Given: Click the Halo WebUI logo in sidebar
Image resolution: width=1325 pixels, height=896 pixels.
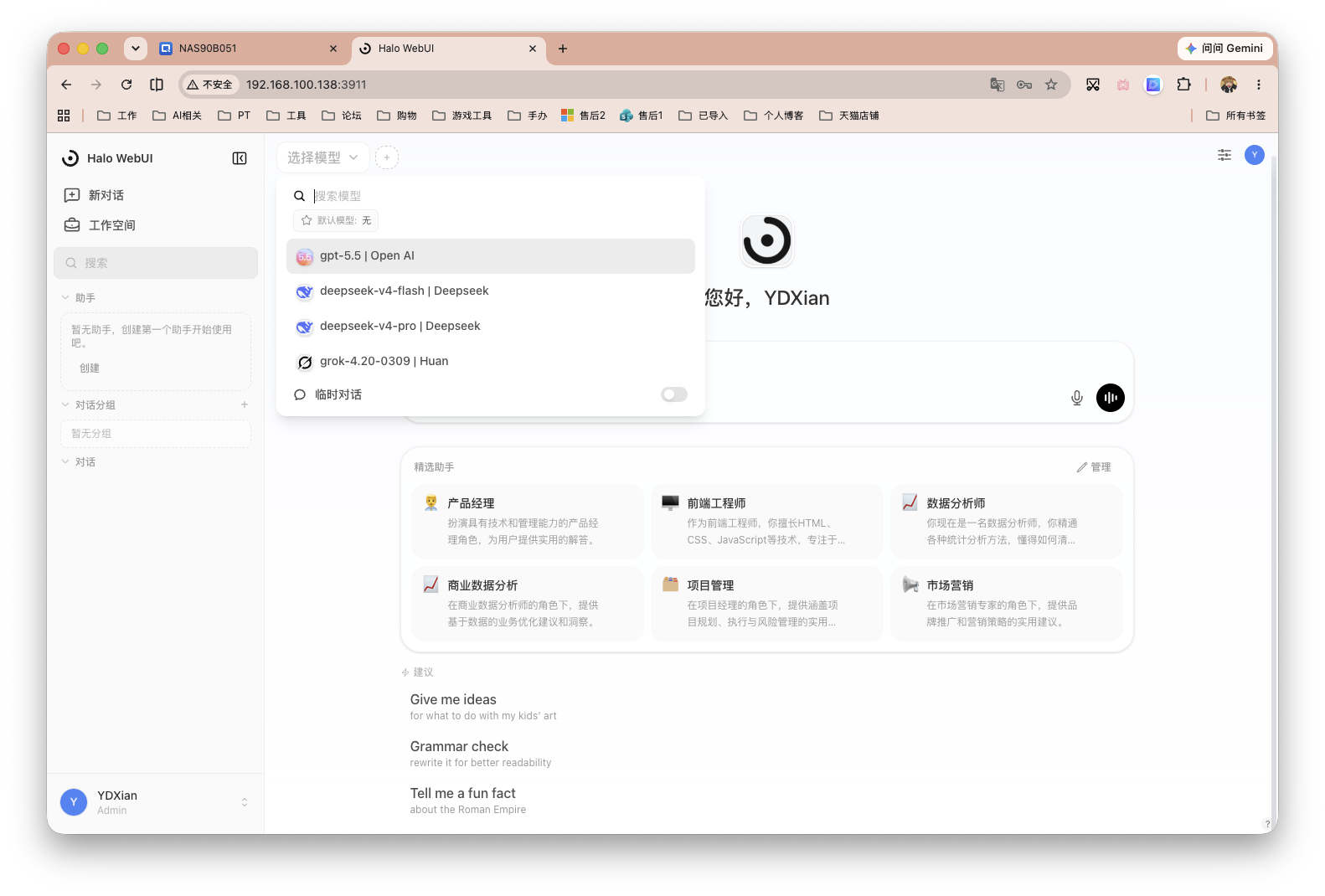Looking at the screenshot, I should [x=70, y=158].
